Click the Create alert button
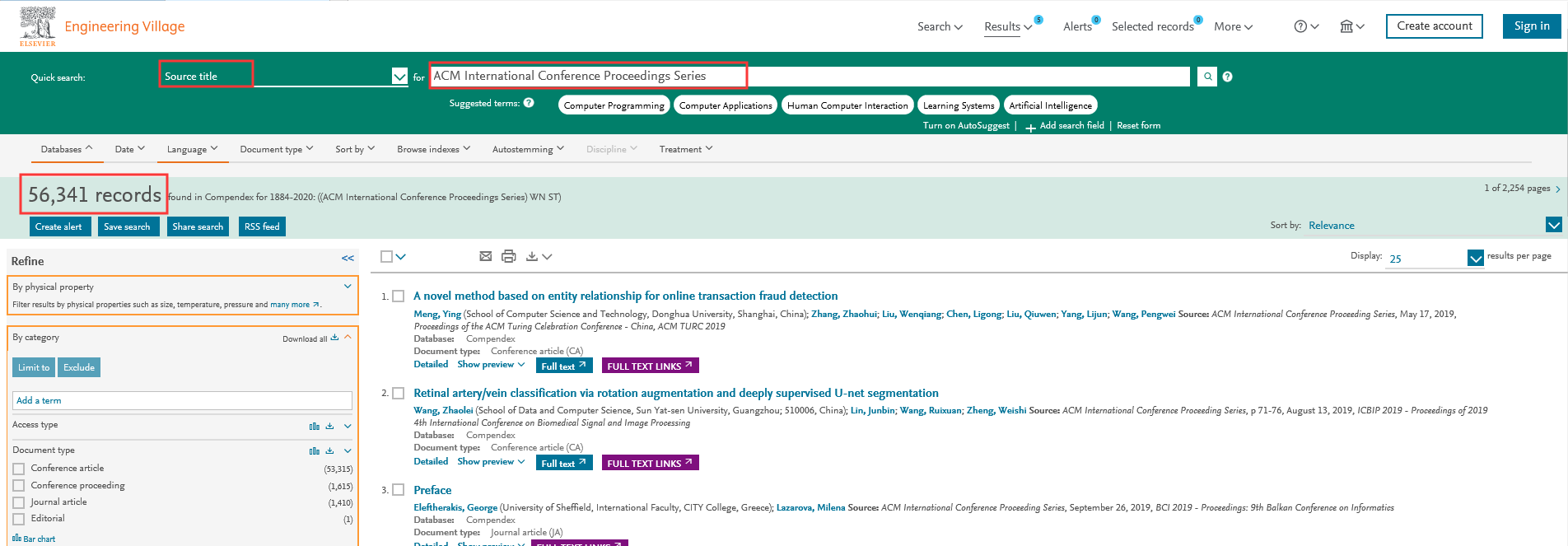 [x=58, y=226]
